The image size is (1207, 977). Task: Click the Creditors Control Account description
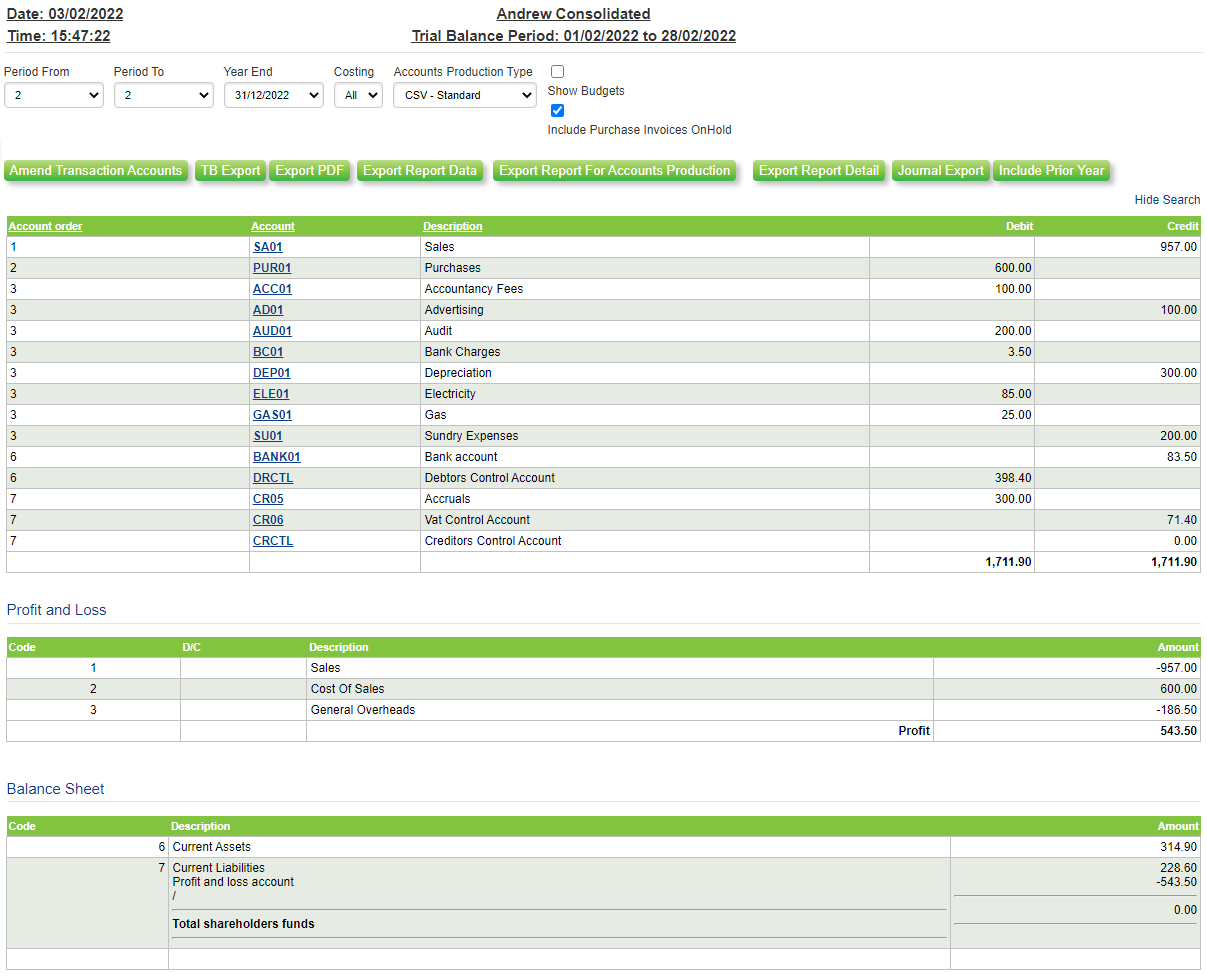click(493, 541)
